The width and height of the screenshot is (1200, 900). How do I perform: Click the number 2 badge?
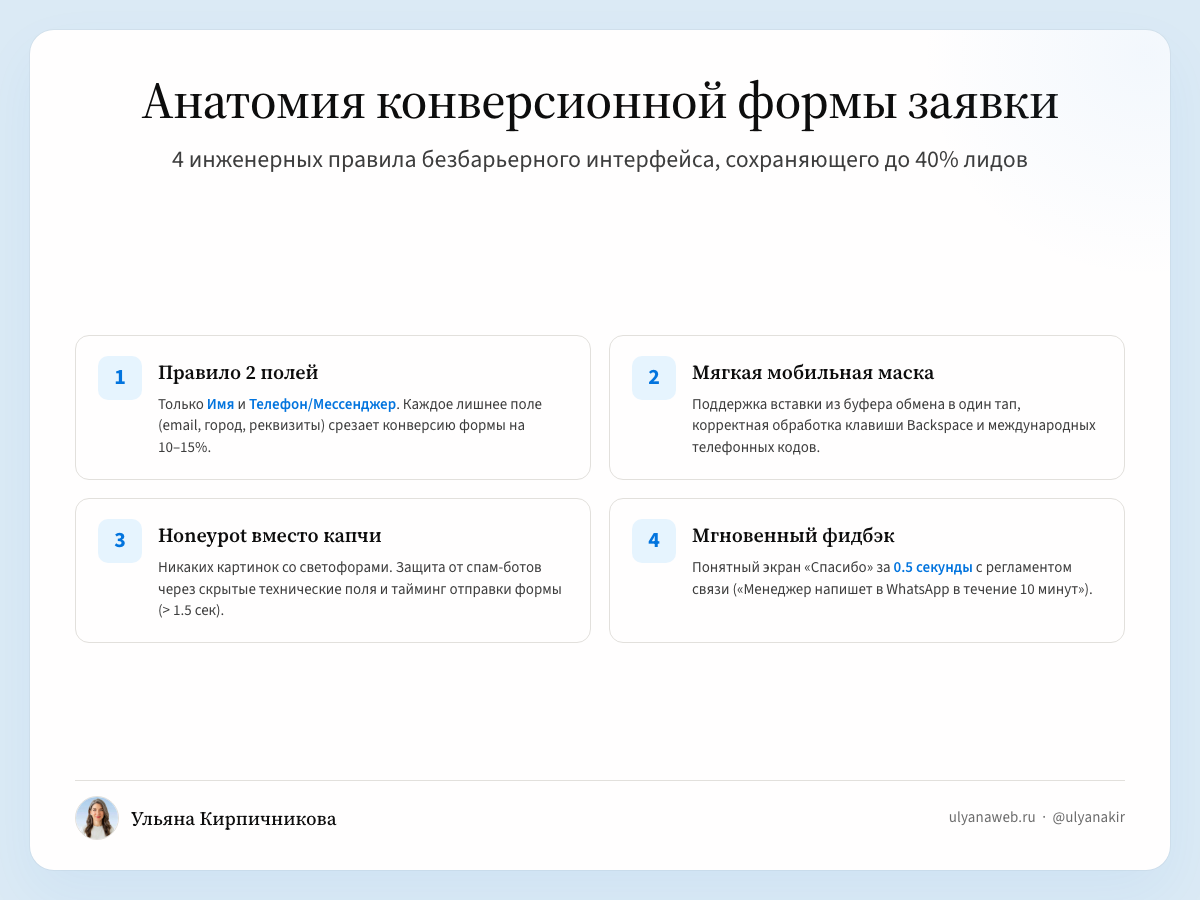[654, 378]
